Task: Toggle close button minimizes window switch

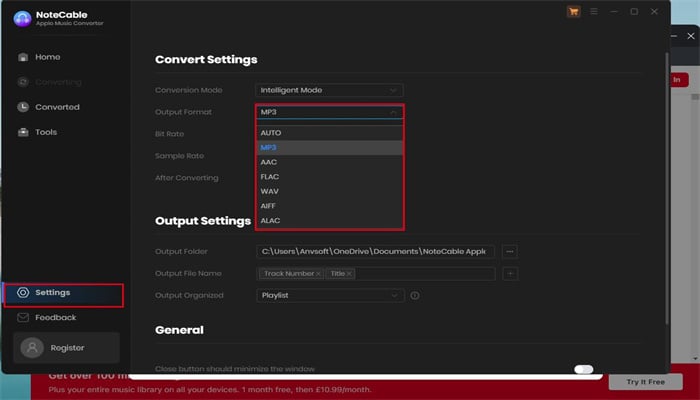Action: click(583, 369)
